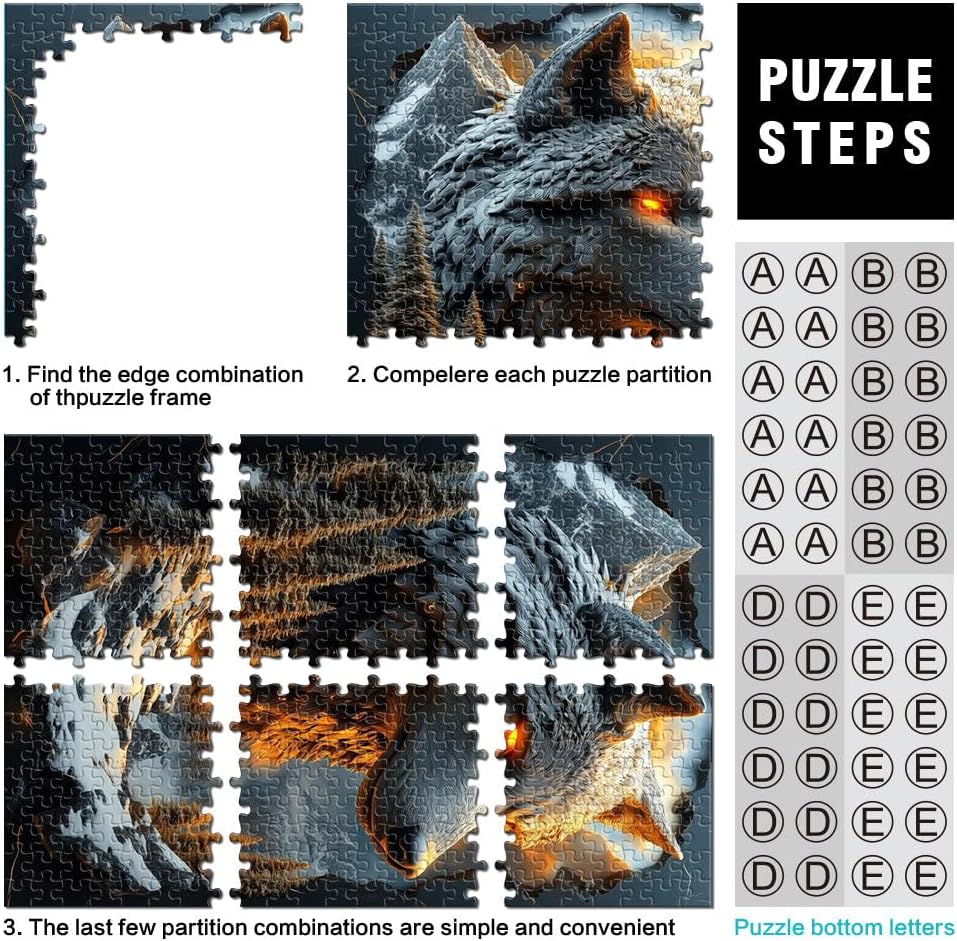957x941 pixels.
Task: Pick the last circled E in the bottom row
Action: point(925,876)
